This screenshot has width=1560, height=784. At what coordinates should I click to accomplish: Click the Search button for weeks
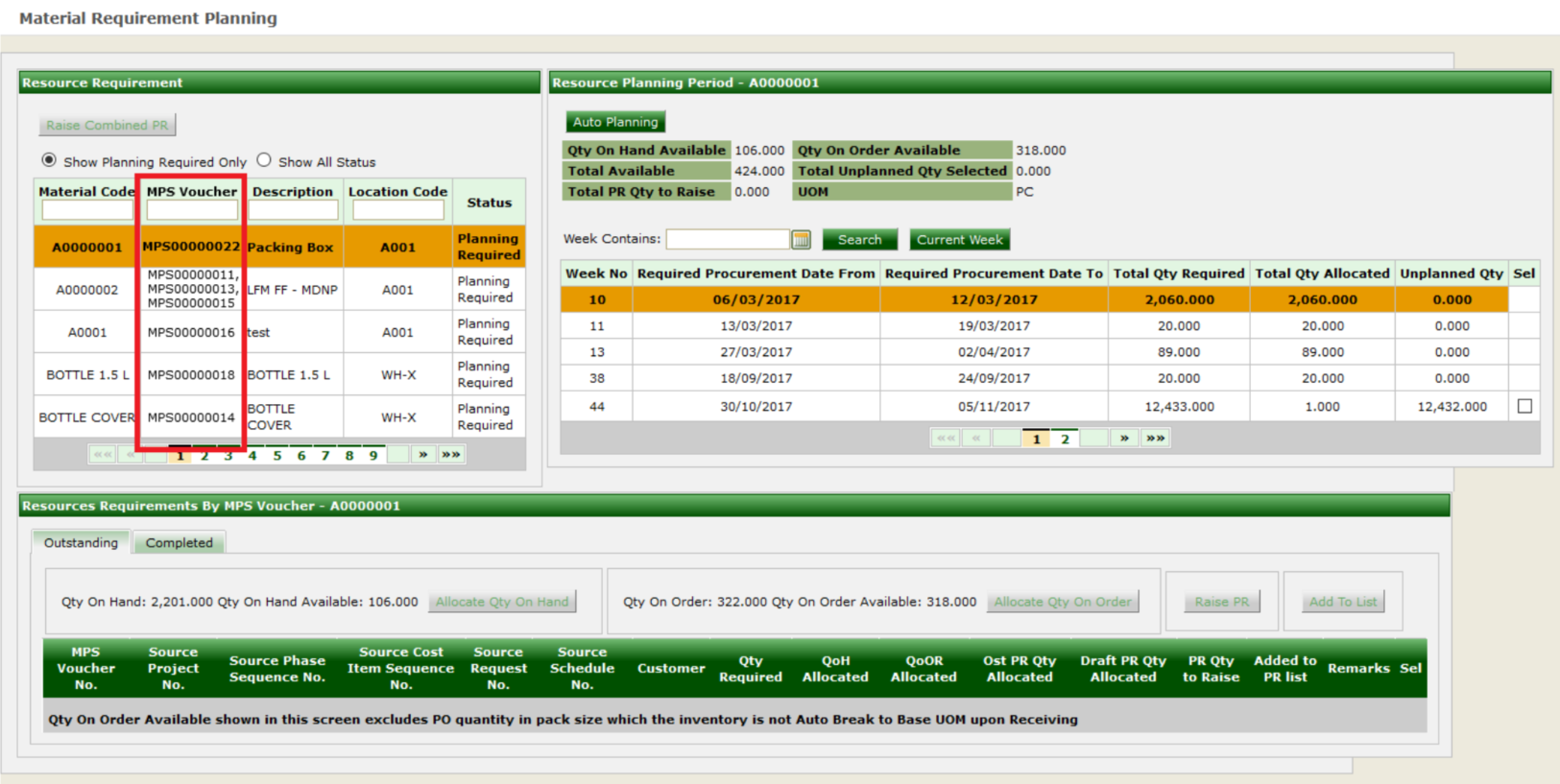click(x=859, y=240)
